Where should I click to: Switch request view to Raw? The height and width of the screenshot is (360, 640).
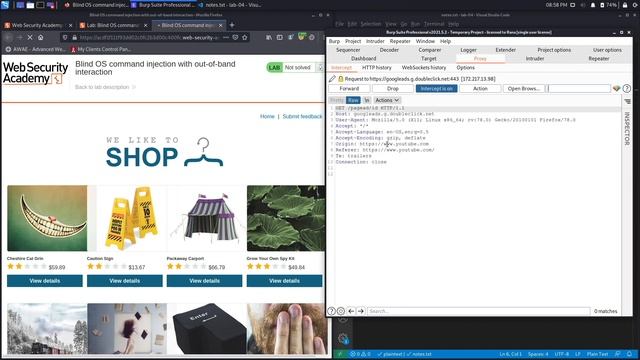tap(353, 100)
